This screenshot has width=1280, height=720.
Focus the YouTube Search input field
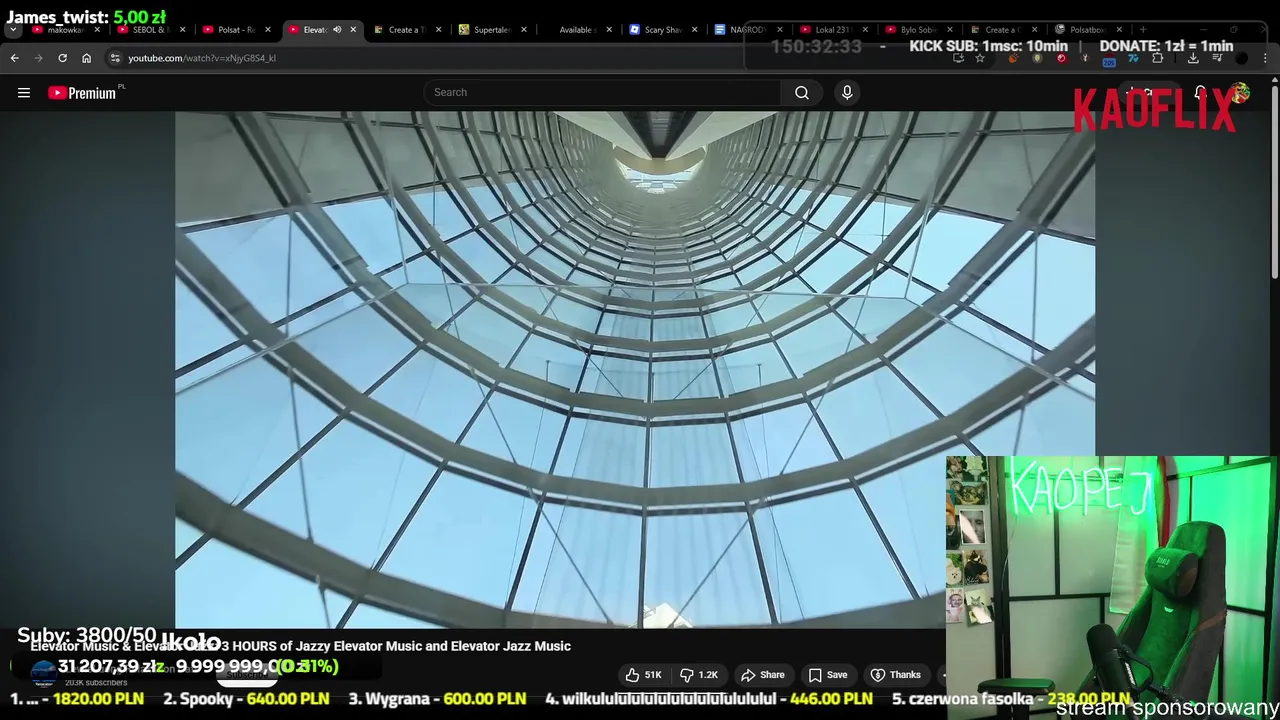[x=603, y=93]
